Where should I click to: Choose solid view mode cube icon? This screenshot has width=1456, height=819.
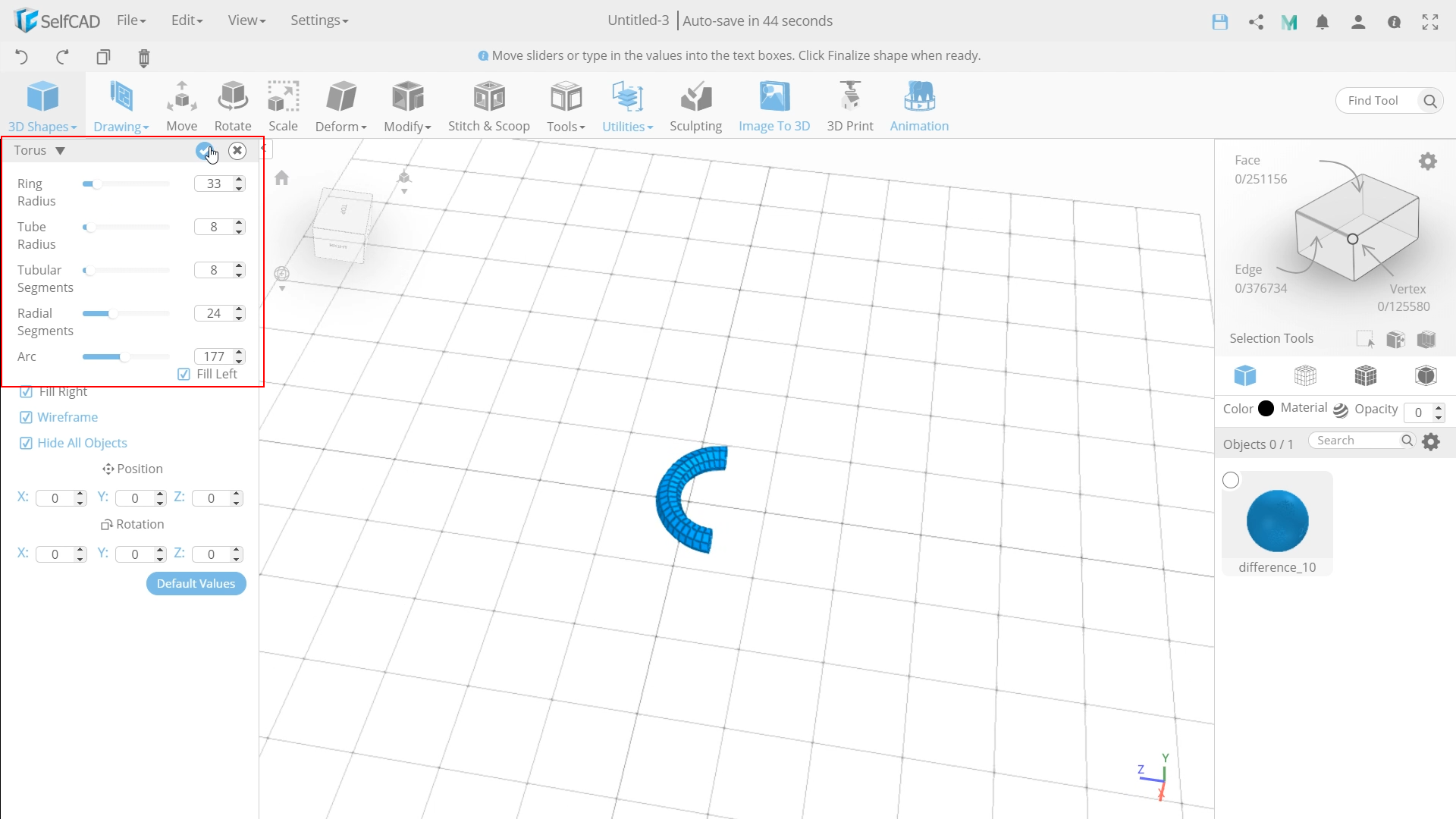point(1245,375)
